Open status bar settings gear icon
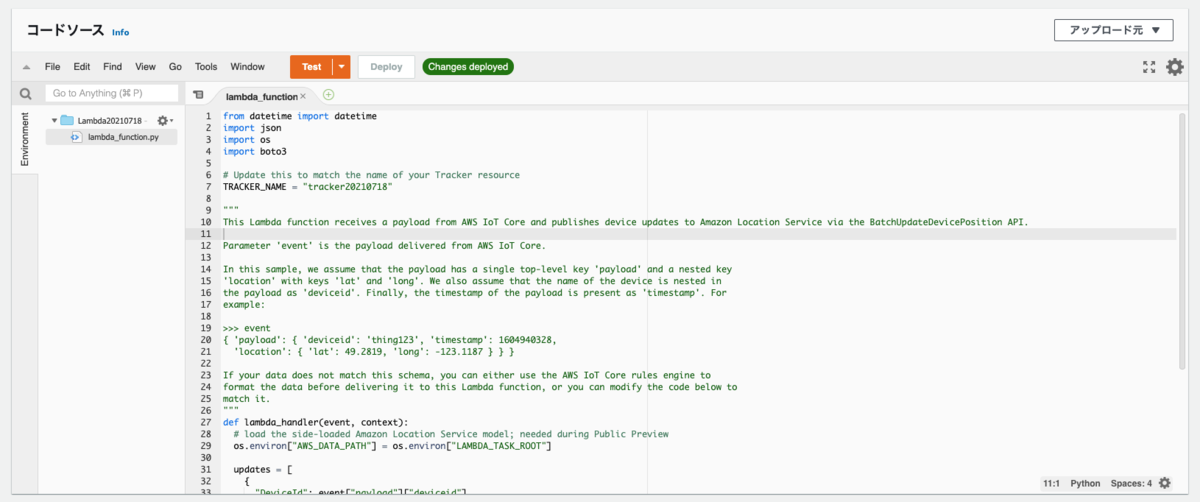Viewport: 1200px width, 502px height. [1165, 483]
